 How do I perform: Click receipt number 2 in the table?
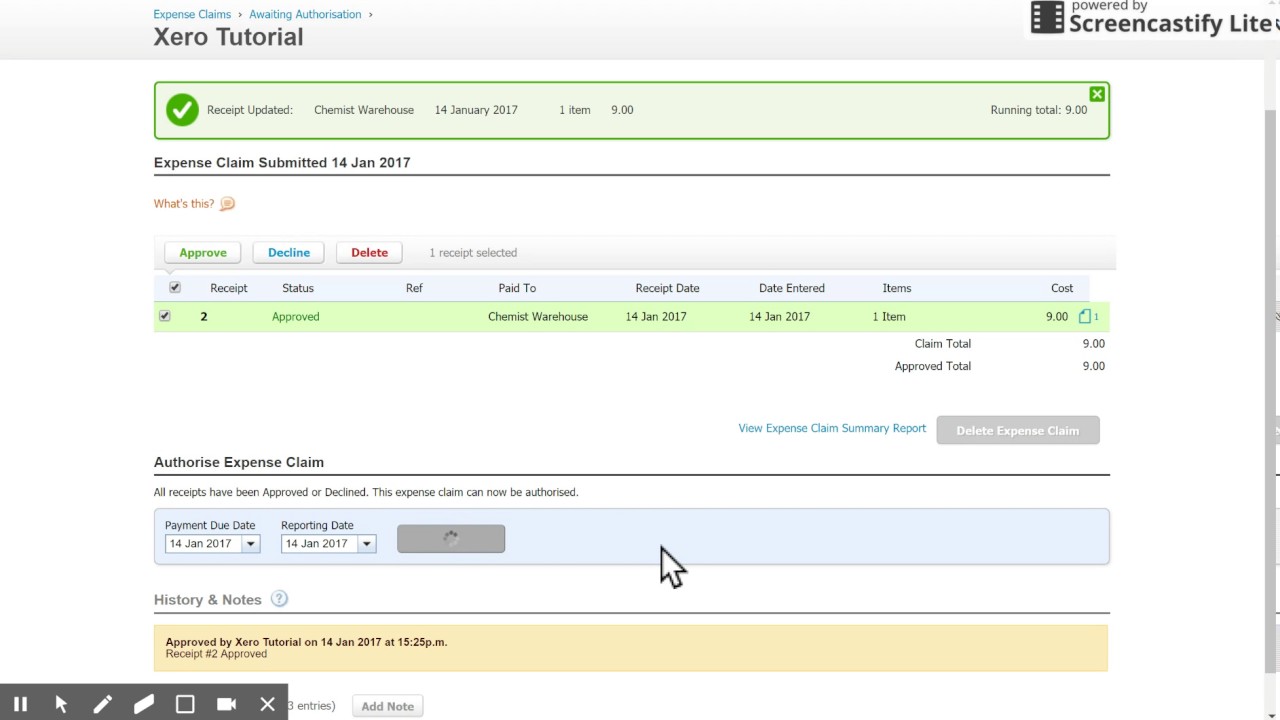click(x=204, y=317)
